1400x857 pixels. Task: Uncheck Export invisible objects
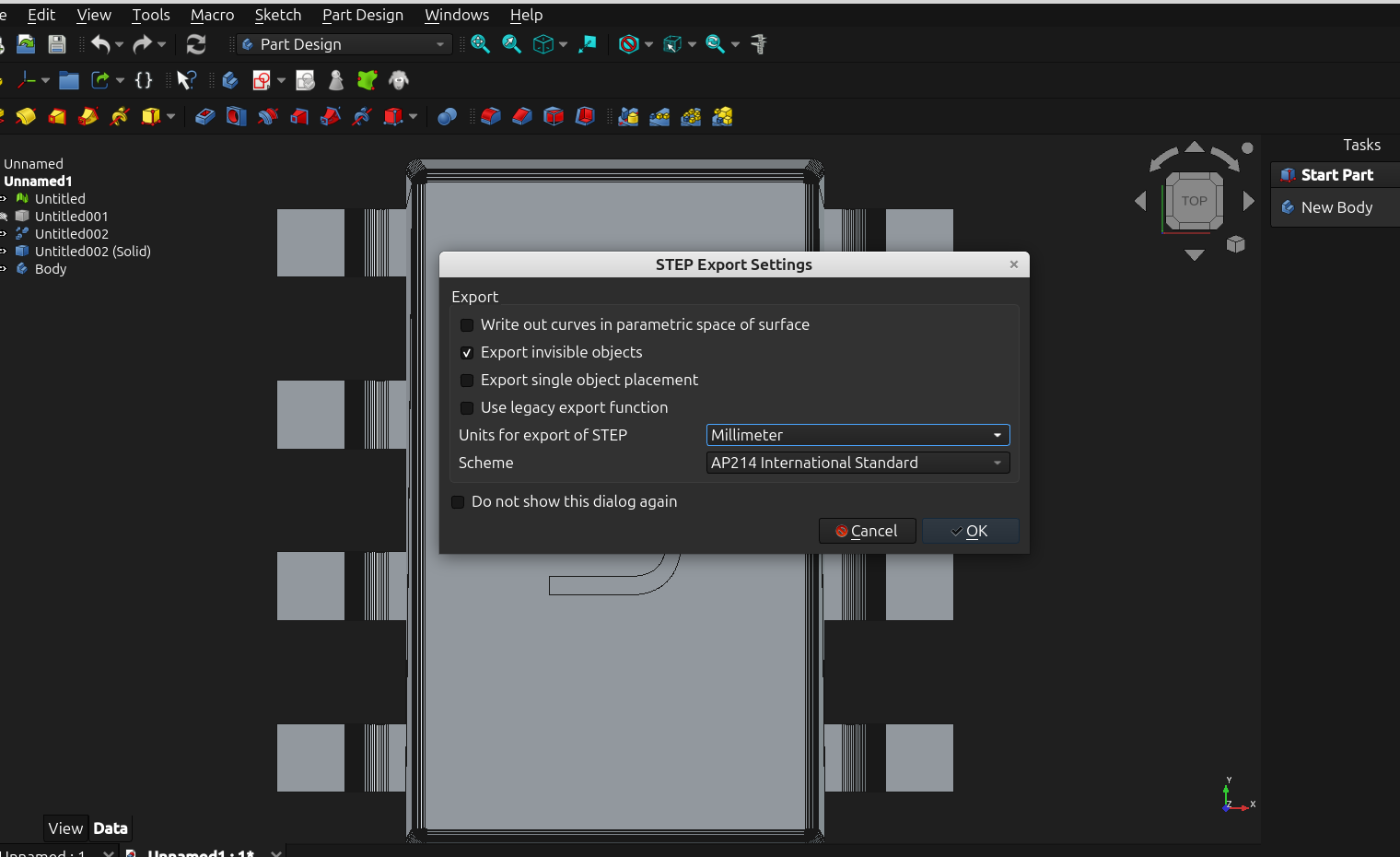tap(467, 353)
